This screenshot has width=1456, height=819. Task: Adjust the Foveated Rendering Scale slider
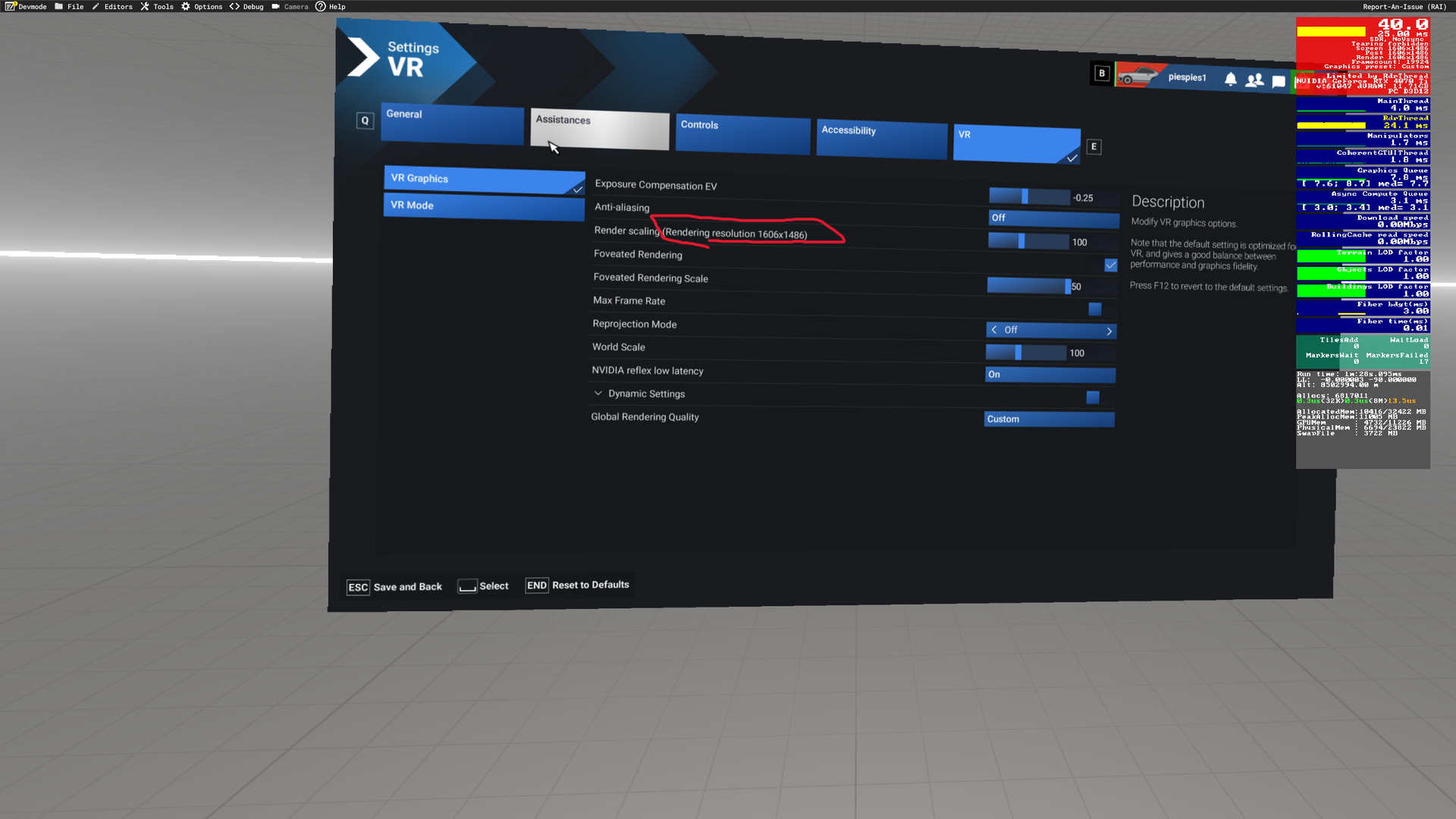click(1027, 286)
